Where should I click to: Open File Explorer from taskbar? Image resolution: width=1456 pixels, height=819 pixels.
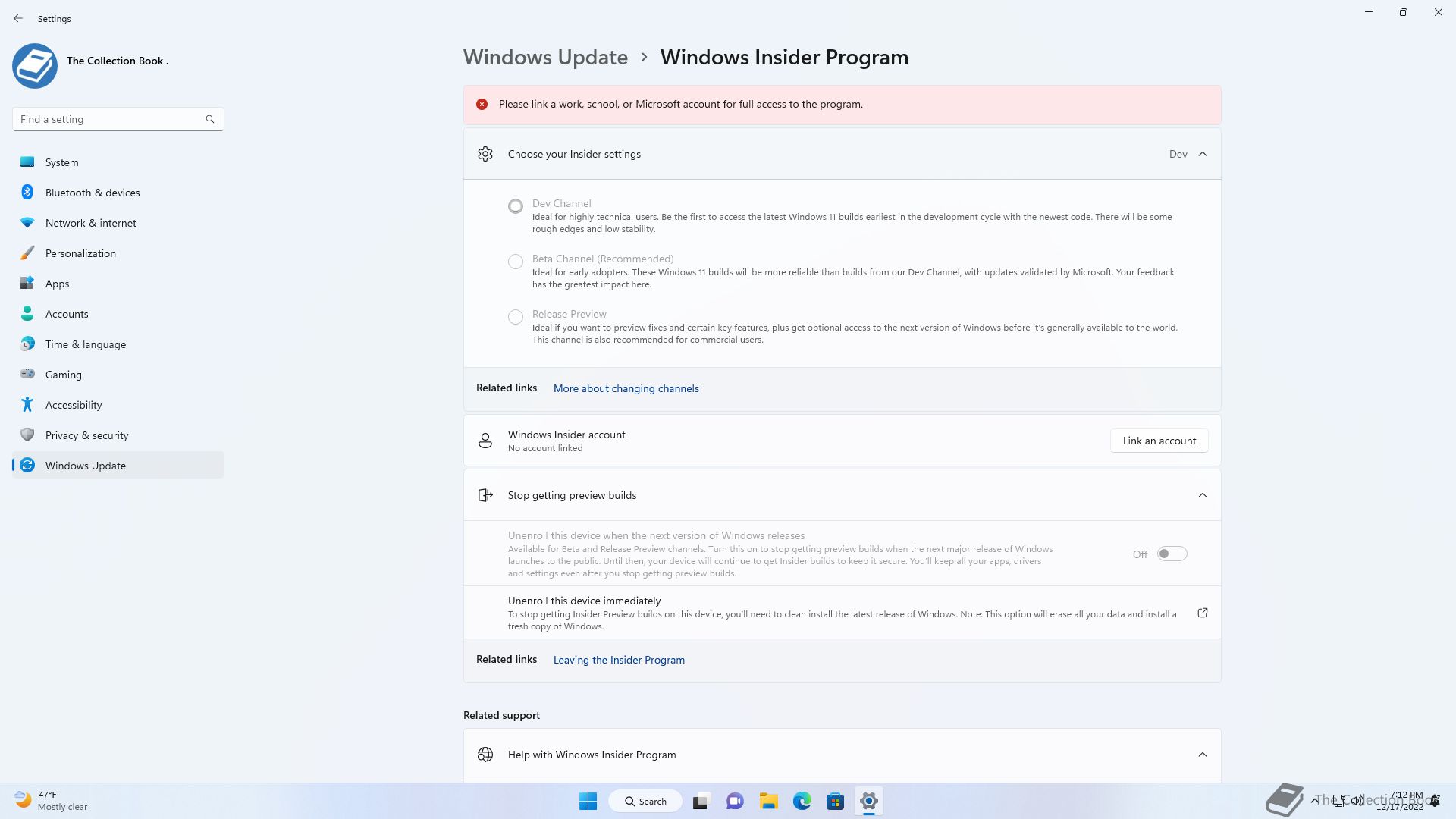[769, 801]
